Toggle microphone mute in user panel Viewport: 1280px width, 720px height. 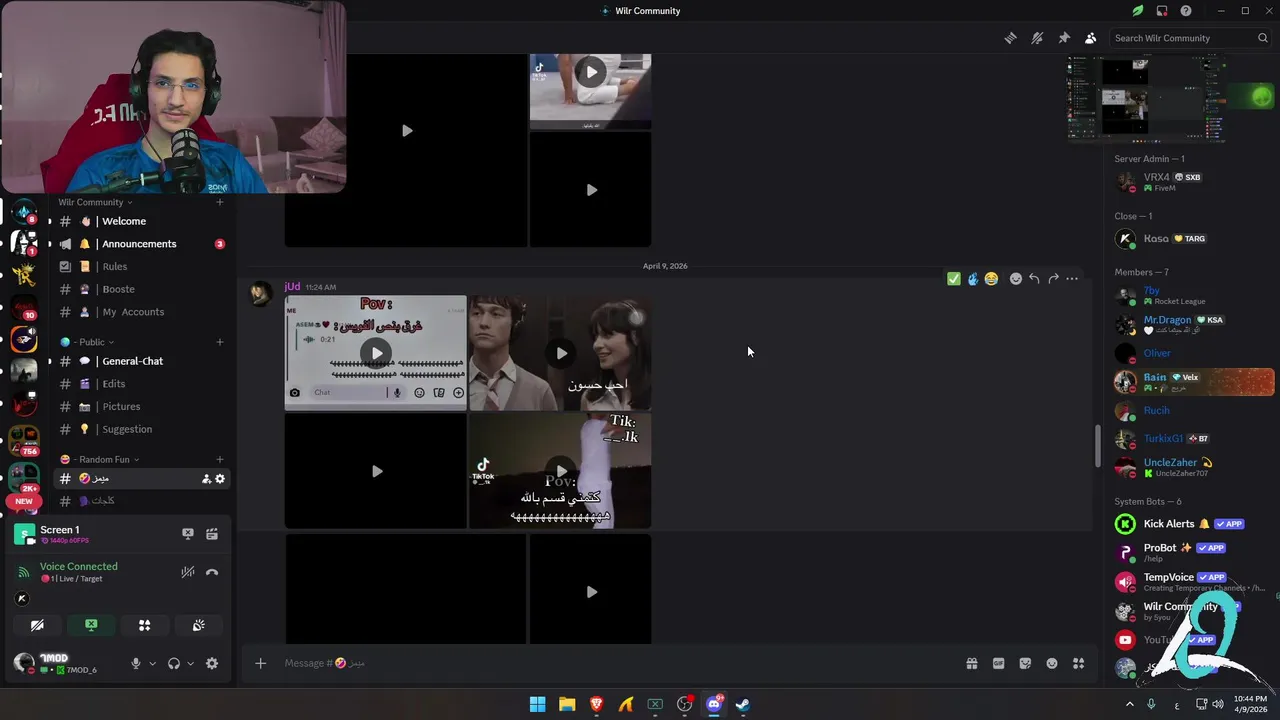(x=136, y=663)
